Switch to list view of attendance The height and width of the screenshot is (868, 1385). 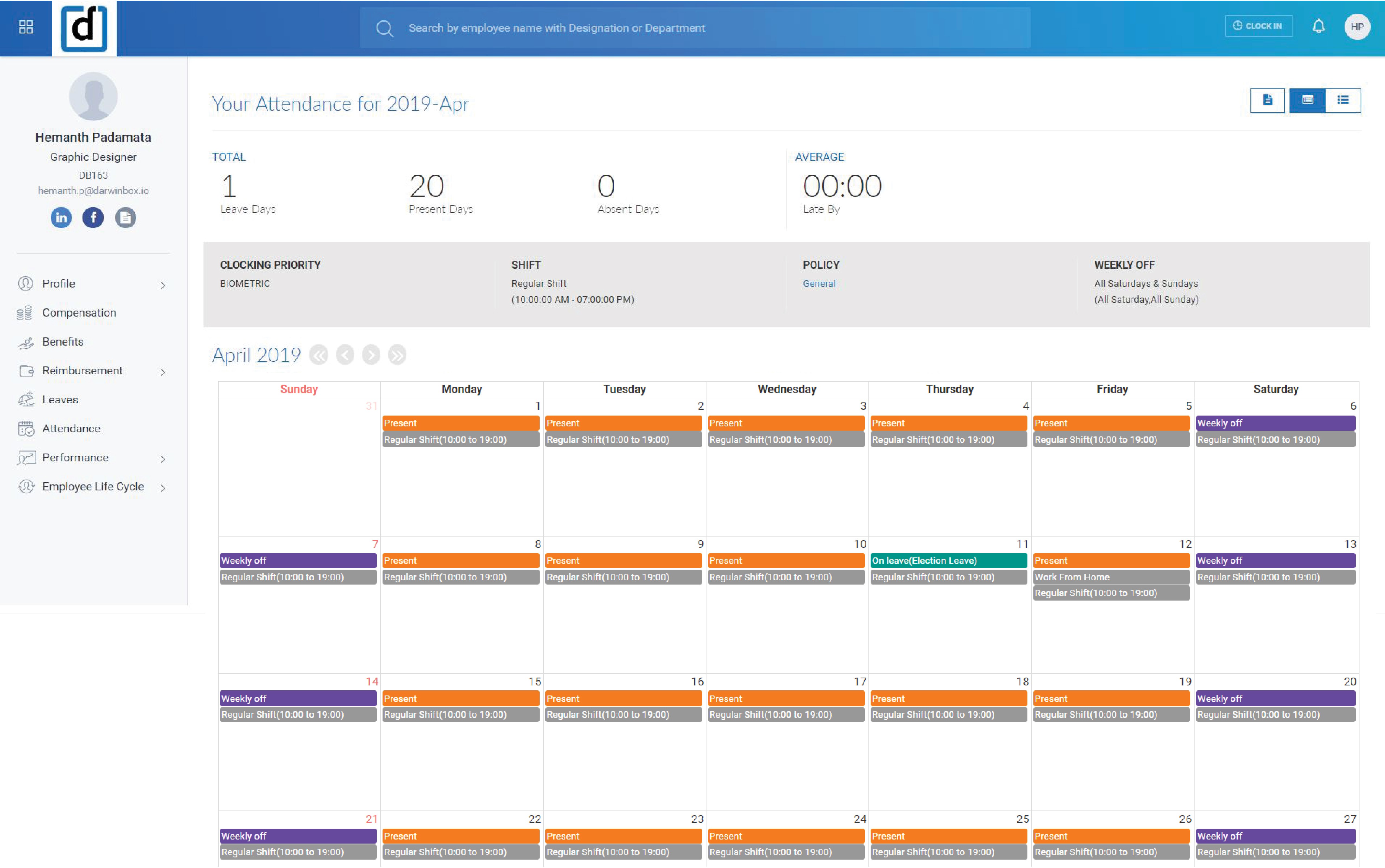(1344, 100)
